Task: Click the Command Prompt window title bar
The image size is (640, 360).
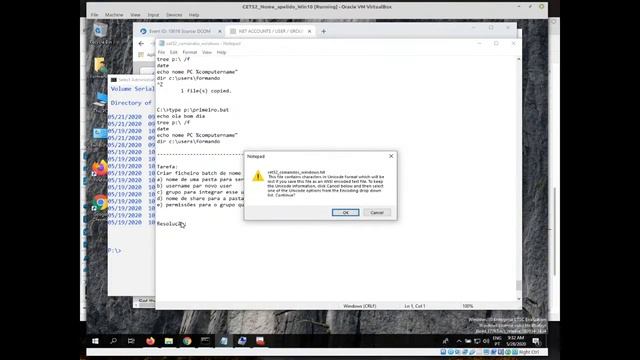Action: [x=131, y=80]
